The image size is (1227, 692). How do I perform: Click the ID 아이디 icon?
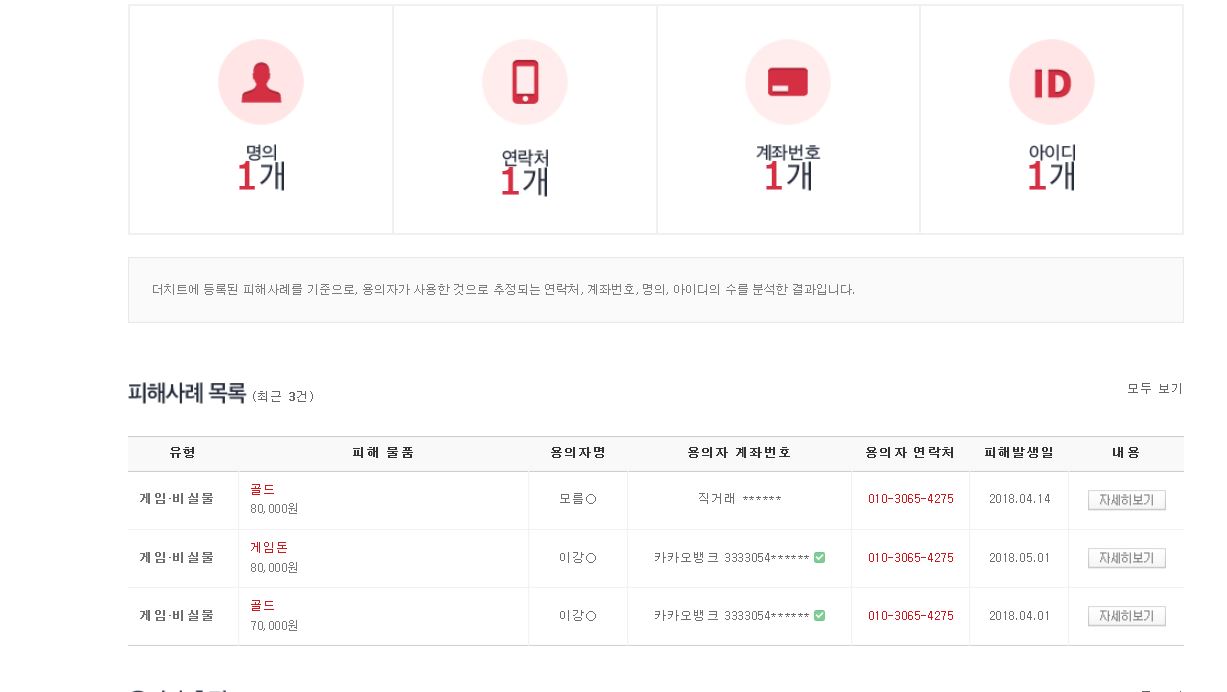pos(1052,82)
